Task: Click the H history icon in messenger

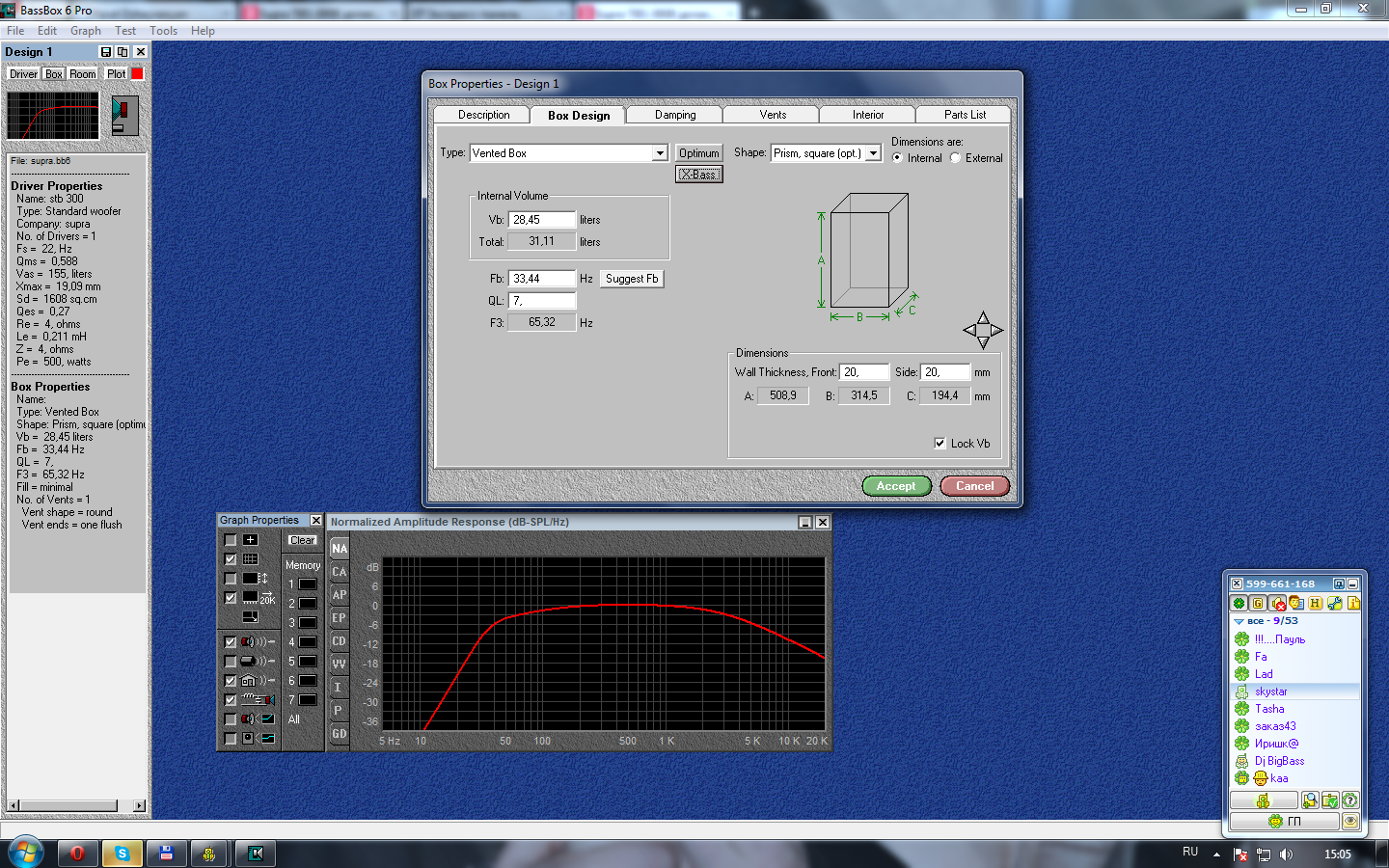Action: point(1315,603)
